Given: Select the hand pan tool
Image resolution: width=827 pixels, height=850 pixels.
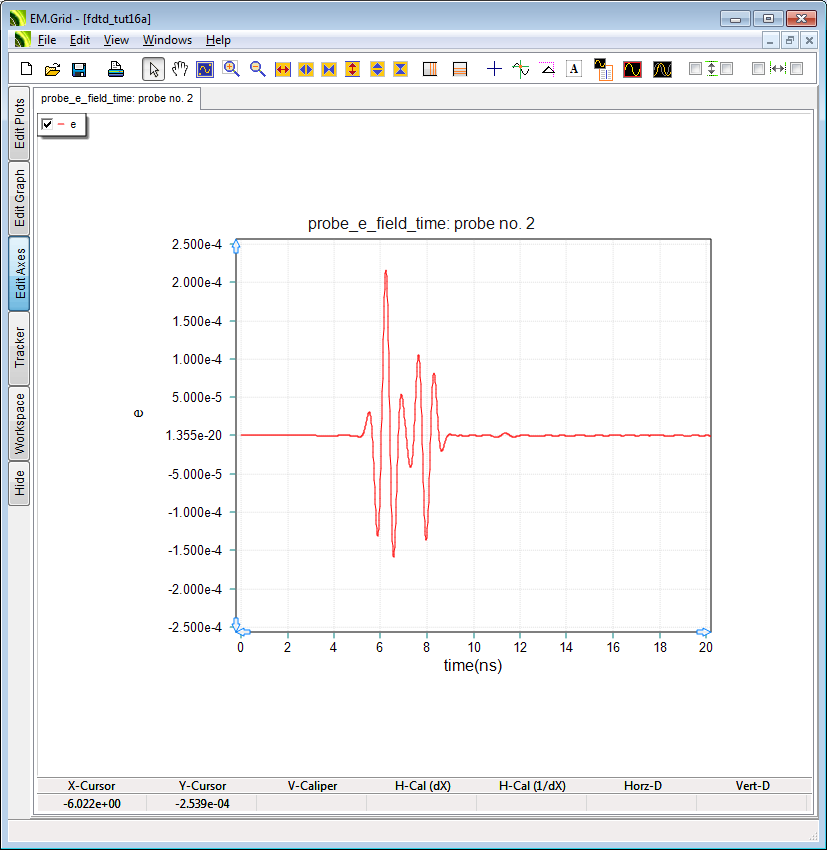Looking at the screenshot, I should tap(180, 69).
